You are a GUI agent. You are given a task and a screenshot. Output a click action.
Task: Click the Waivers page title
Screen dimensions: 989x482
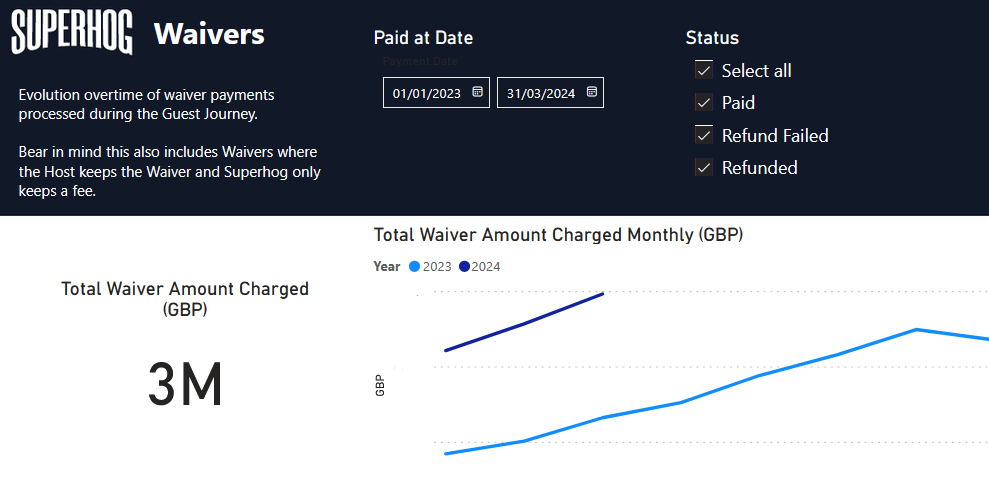[x=209, y=34]
